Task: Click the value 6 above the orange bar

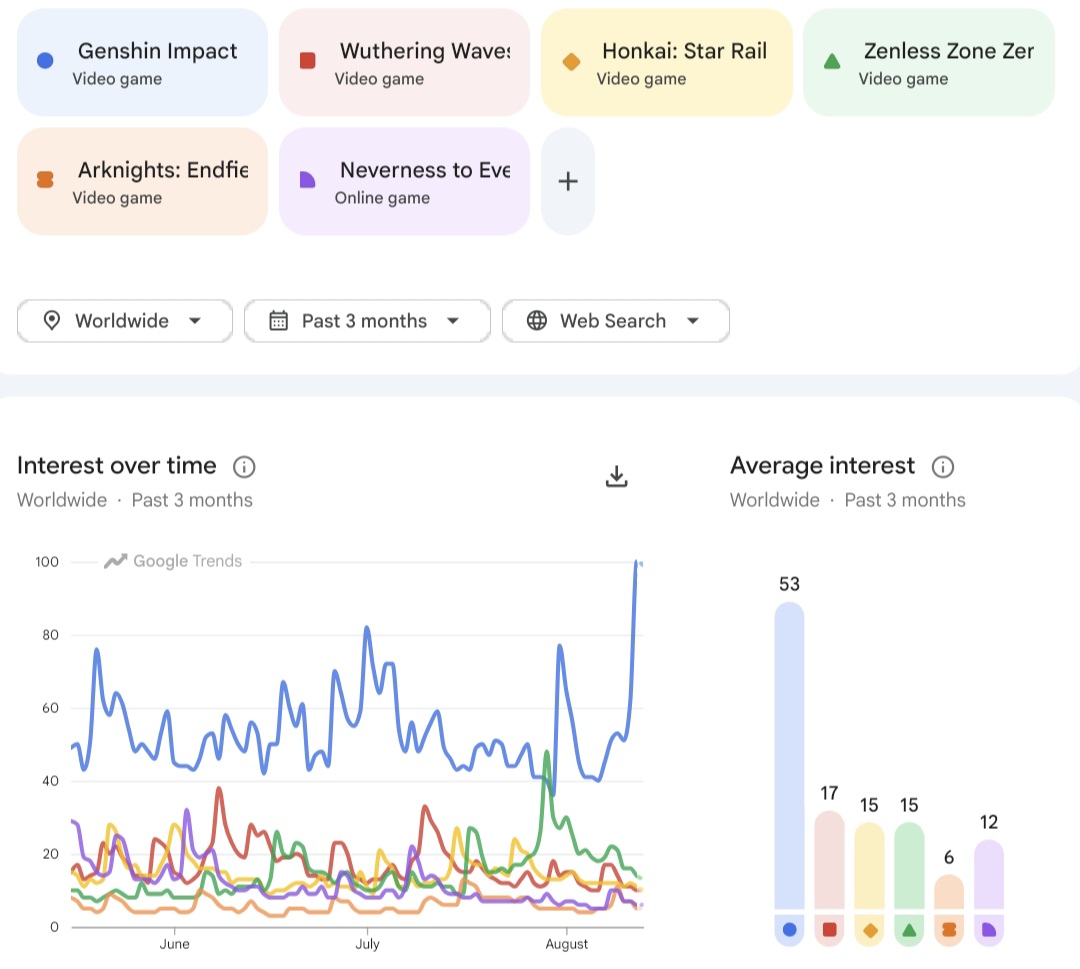Action: click(x=949, y=857)
